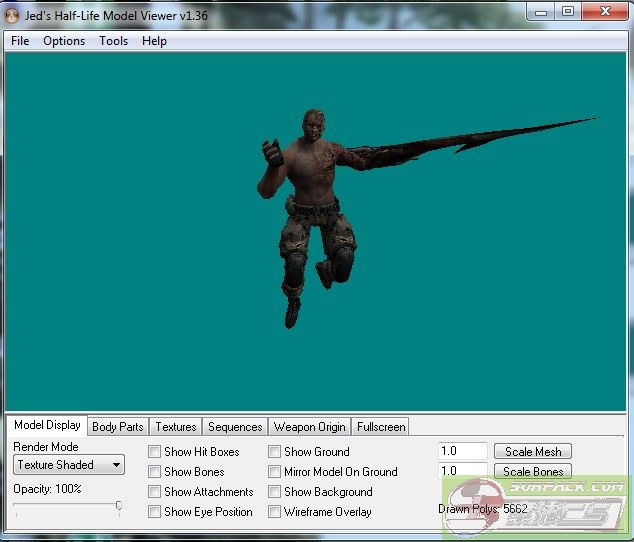Switch to the Weapon Origin tab
Viewport: 634px width, 542px height.
coord(309,427)
